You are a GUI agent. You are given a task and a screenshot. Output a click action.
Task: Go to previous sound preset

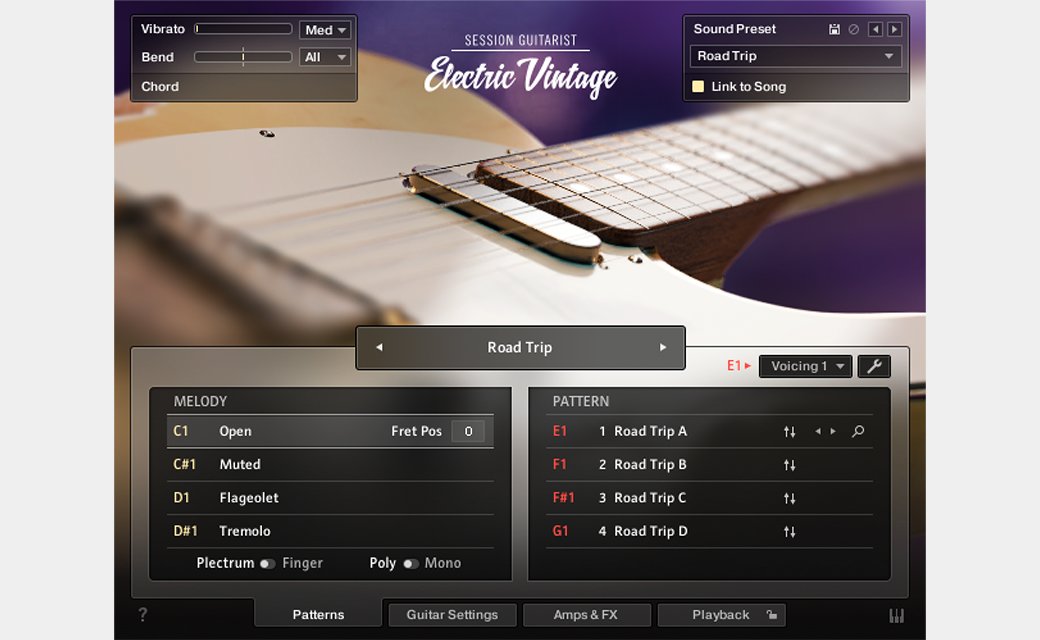(x=876, y=29)
